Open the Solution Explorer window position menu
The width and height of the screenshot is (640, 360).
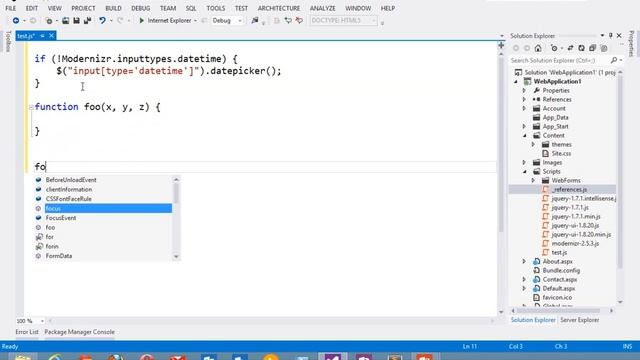click(x=602, y=36)
